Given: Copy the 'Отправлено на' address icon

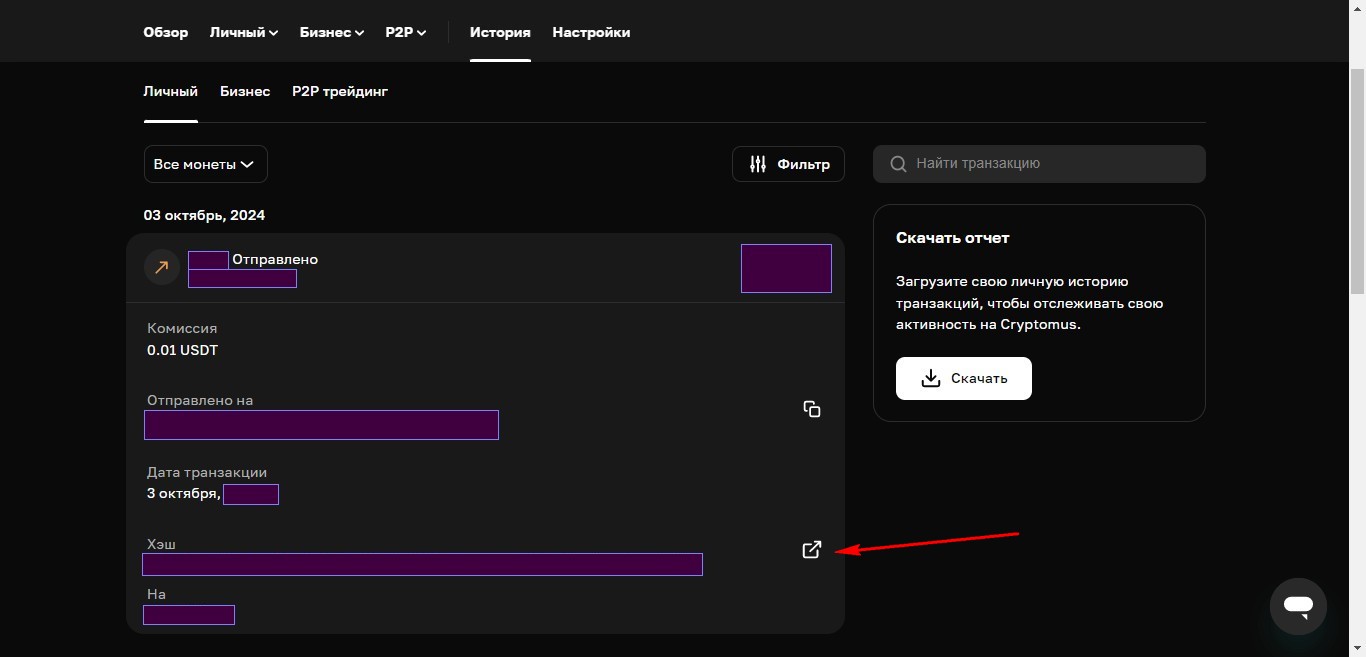Looking at the screenshot, I should [x=812, y=409].
